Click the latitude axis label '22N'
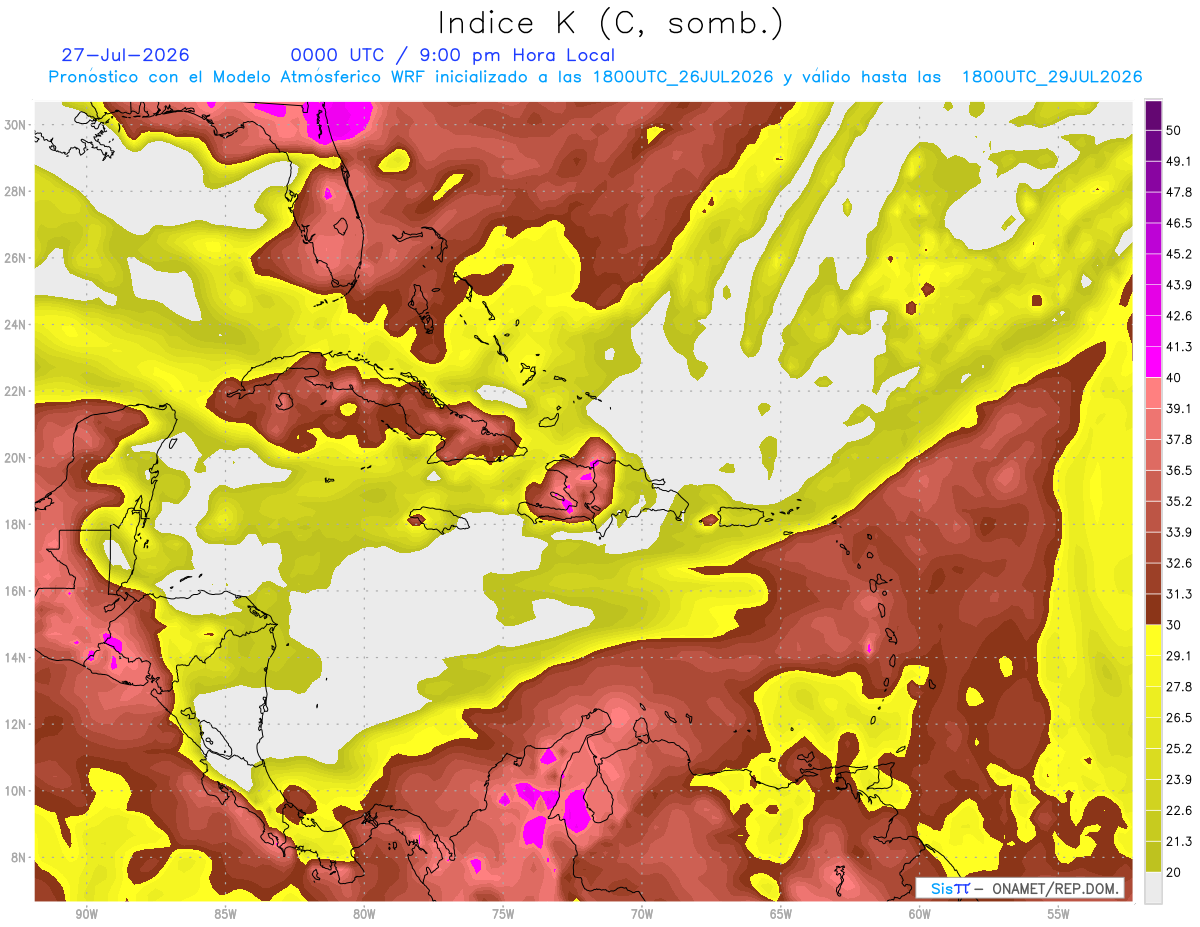Image resolution: width=1200 pixels, height=927 pixels. pyautogui.click(x=15, y=391)
